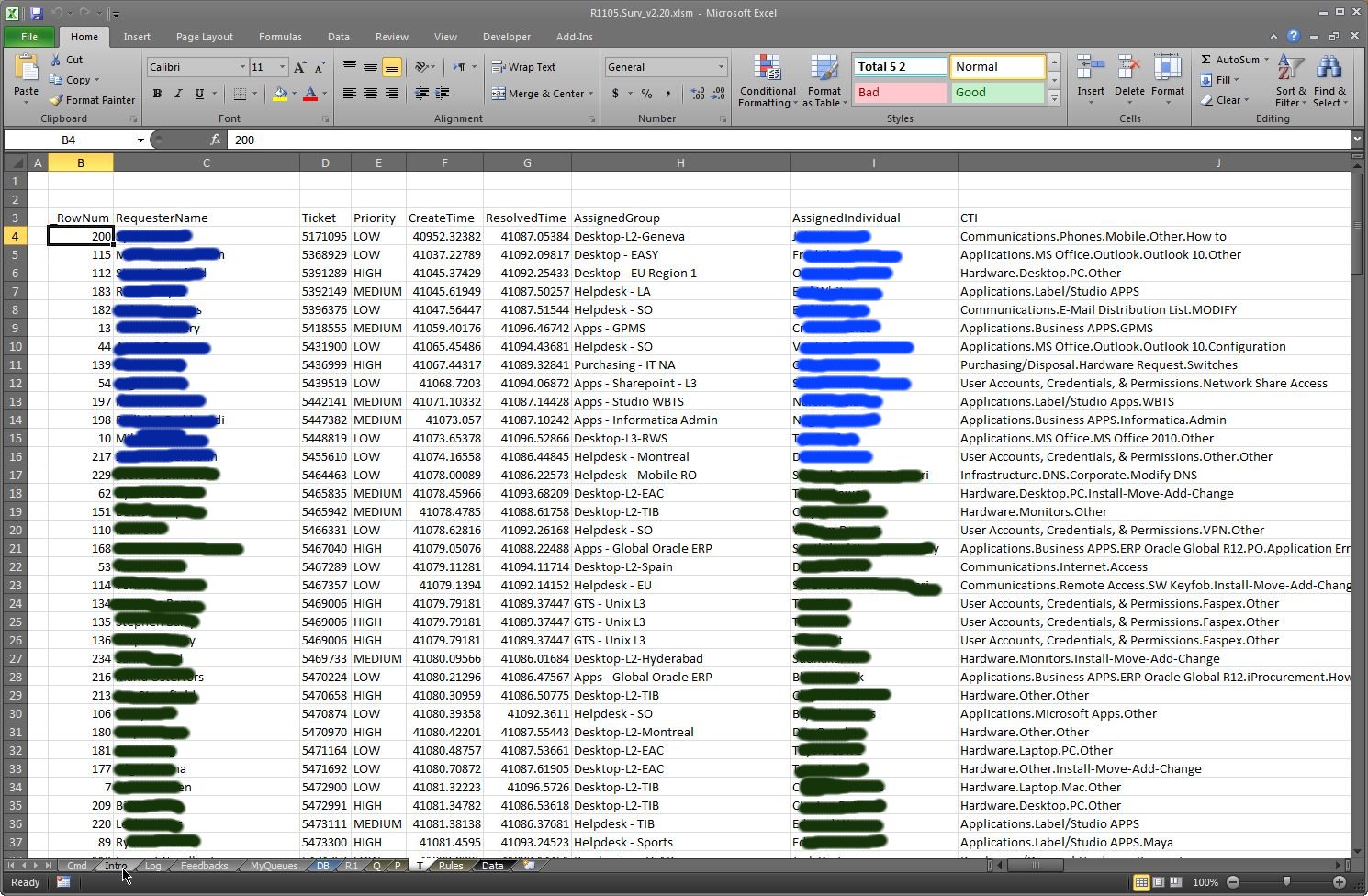Open the Clipboard pane launcher
Screen dimensions: 1368x896
133,119
